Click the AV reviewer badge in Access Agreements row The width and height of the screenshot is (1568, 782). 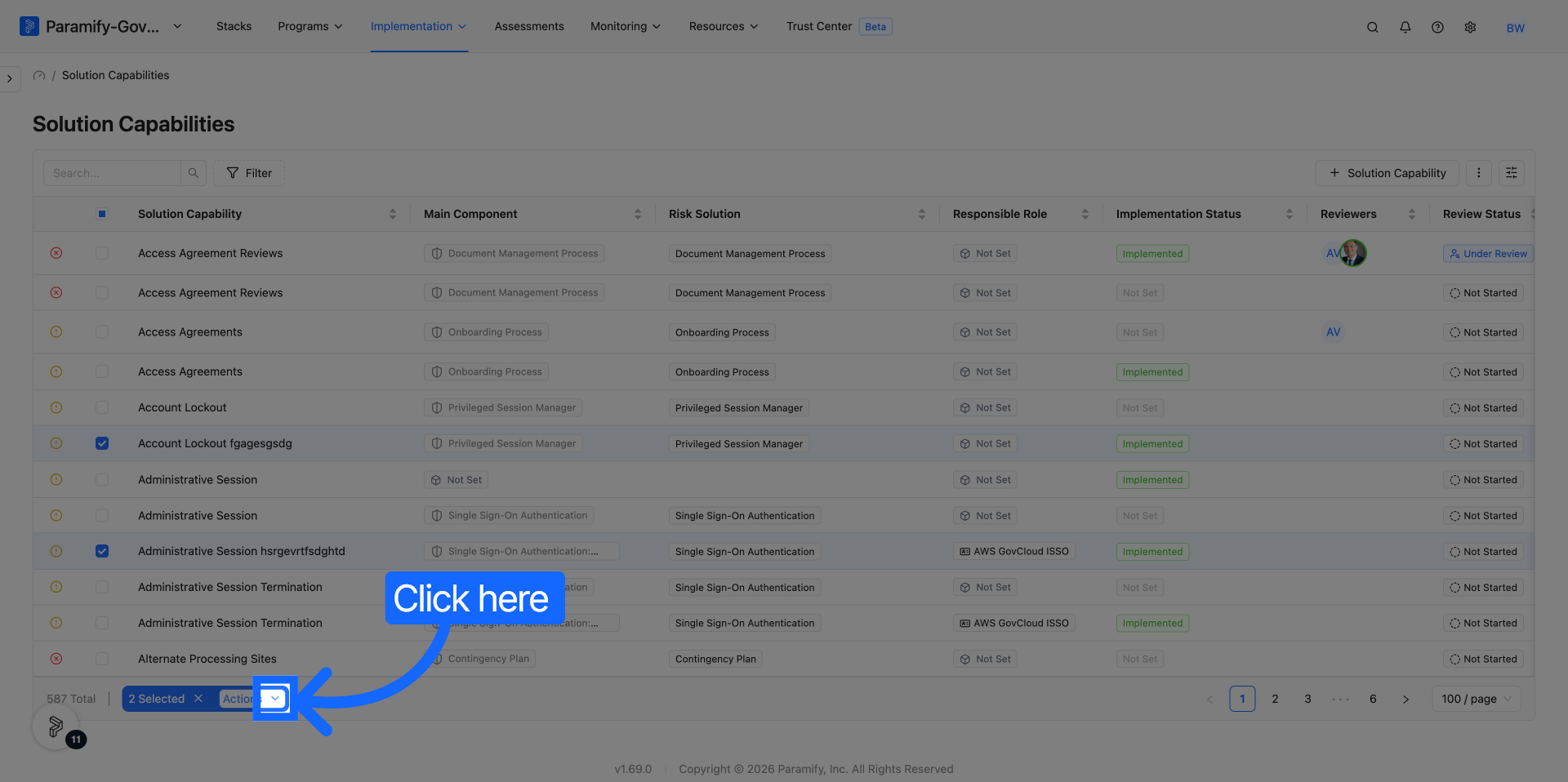1334,332
